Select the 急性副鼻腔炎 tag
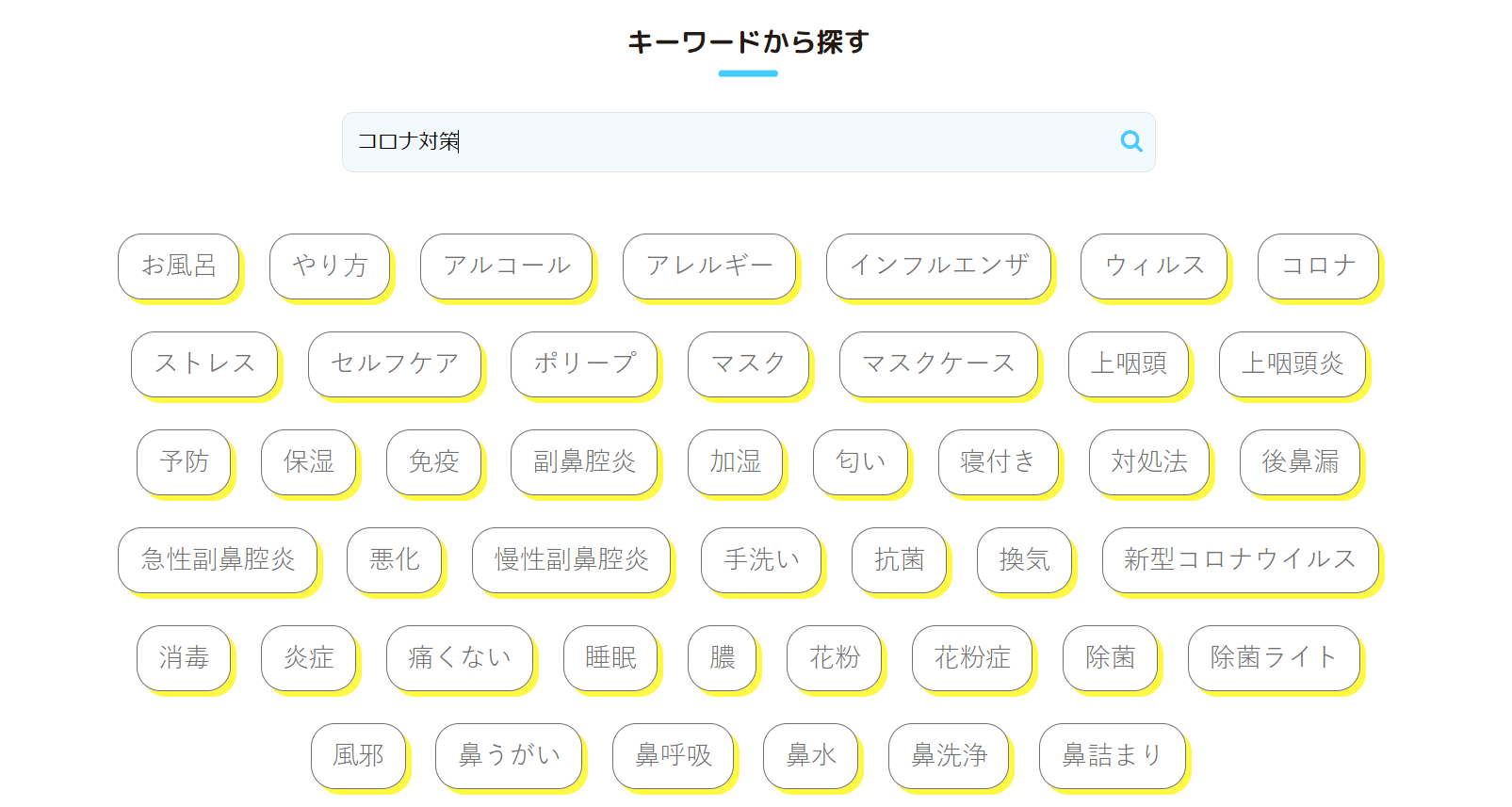 pyautogui.click(x=218, y=560)
